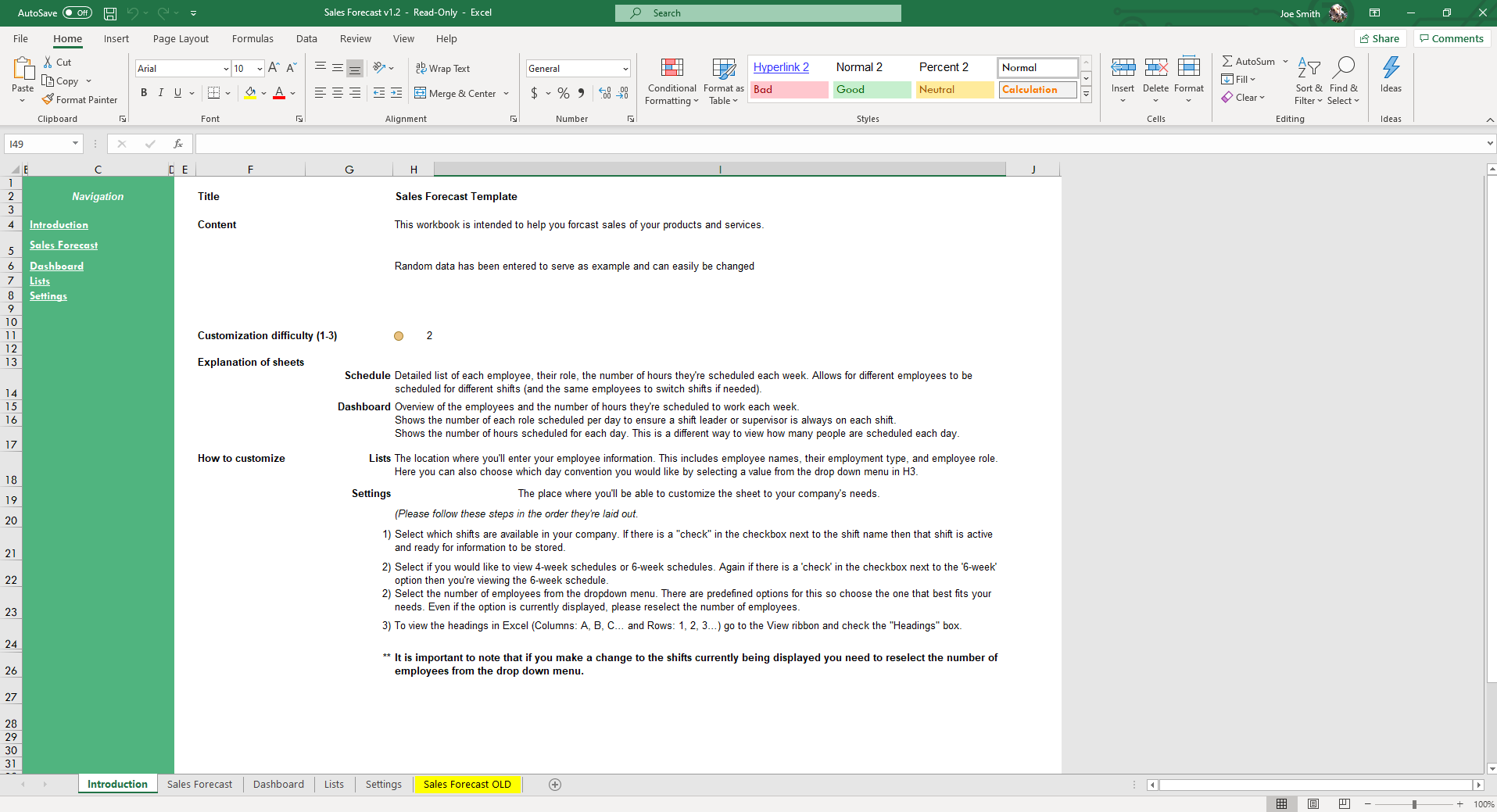
Task: Open Sort & Filter menu
Action: point(1309,81)
